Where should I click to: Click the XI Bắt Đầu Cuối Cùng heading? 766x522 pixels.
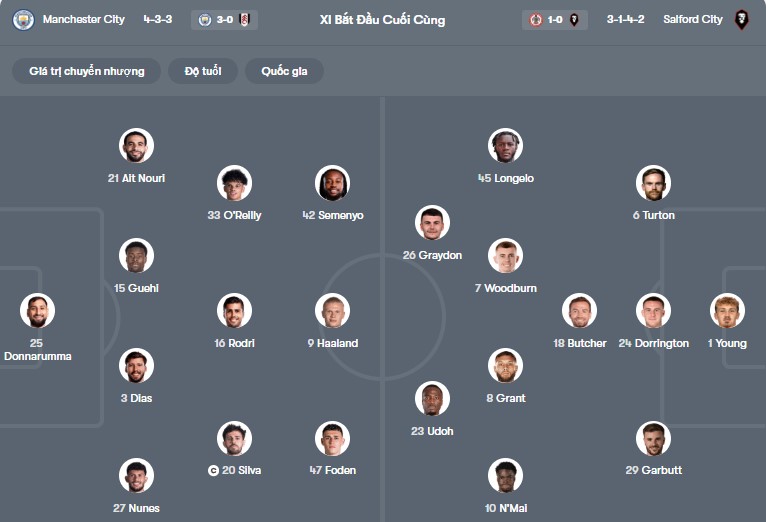click(x=383, y=20)
